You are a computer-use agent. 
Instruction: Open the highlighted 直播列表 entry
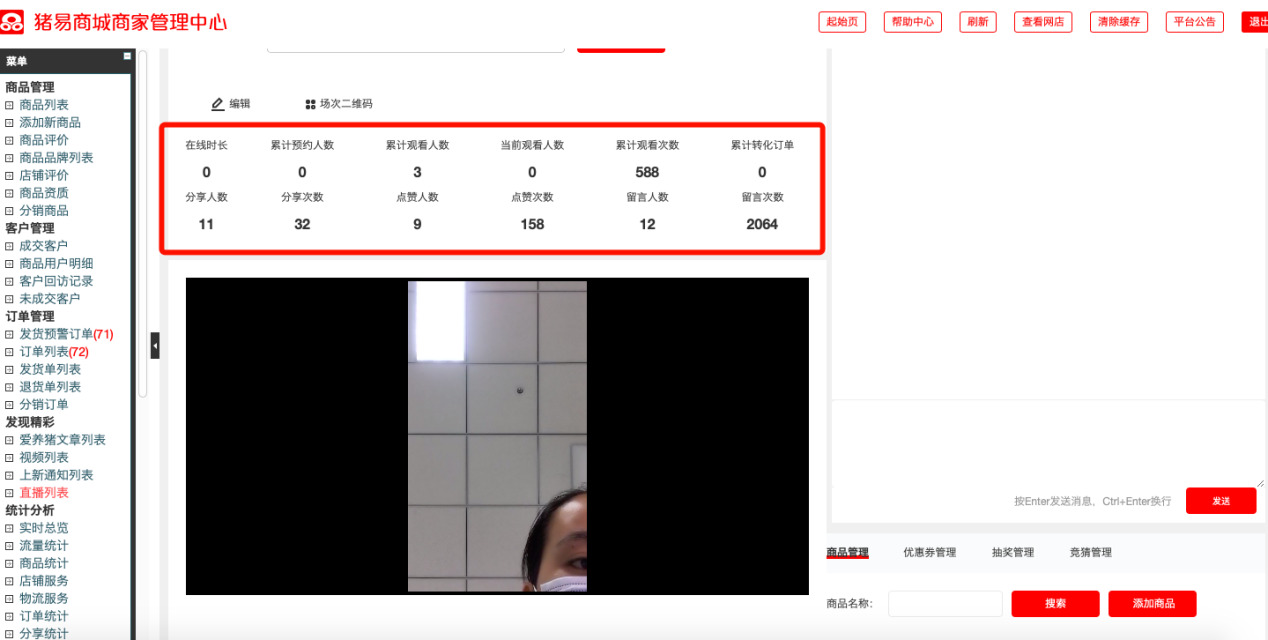coord(44,493)
